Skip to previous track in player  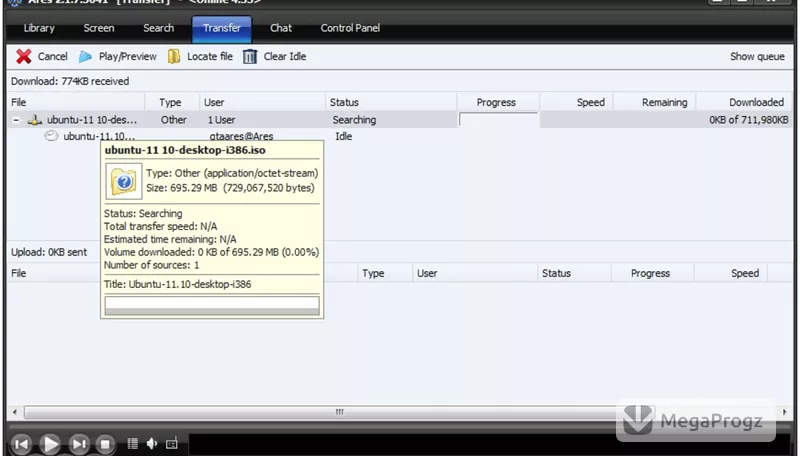pos(21,444)
